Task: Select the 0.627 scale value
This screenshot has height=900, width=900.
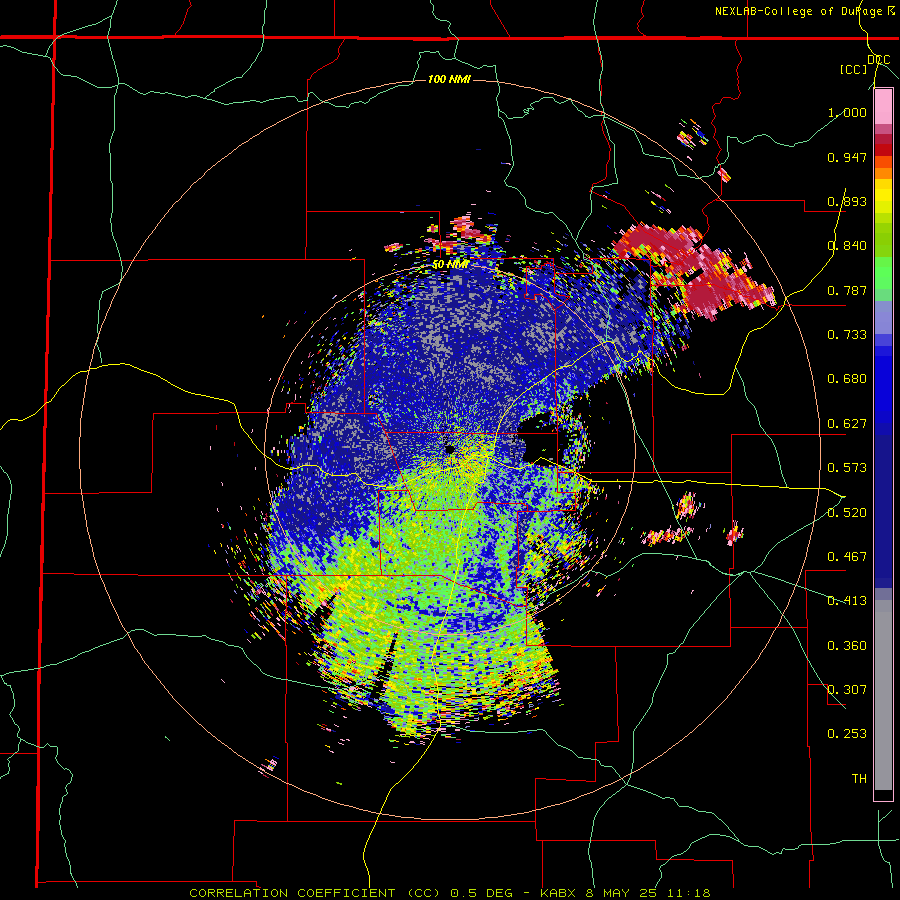Action: (x=847, y=424)
